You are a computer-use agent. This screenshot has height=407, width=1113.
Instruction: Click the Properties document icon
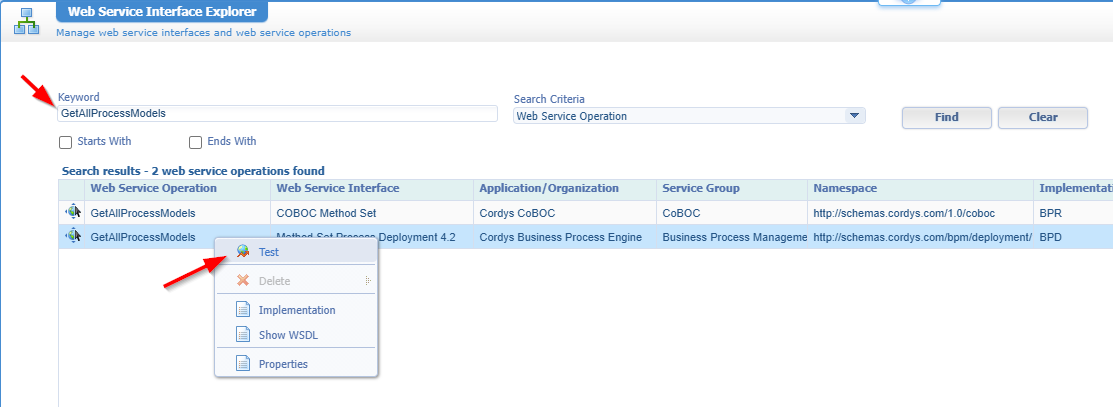tap(242, 364)
